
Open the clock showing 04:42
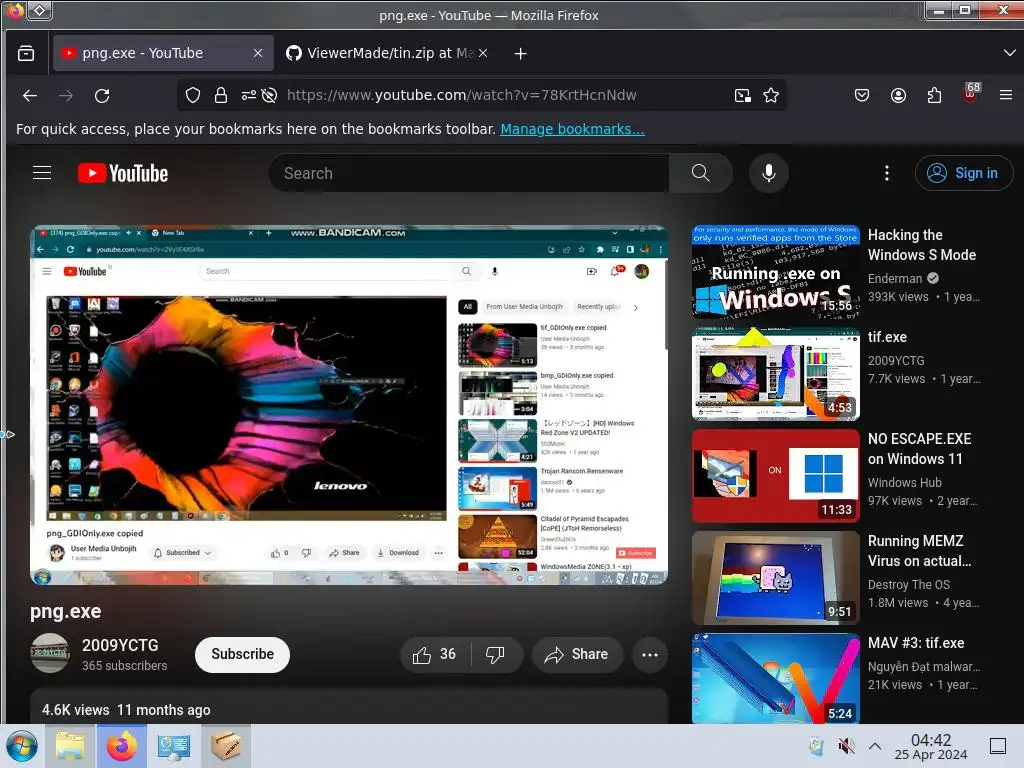click(931, 746)
